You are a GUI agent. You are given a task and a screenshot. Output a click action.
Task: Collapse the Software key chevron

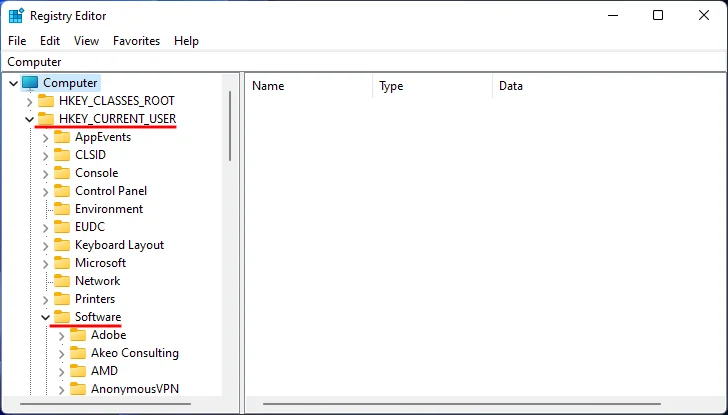click(45, 317)
